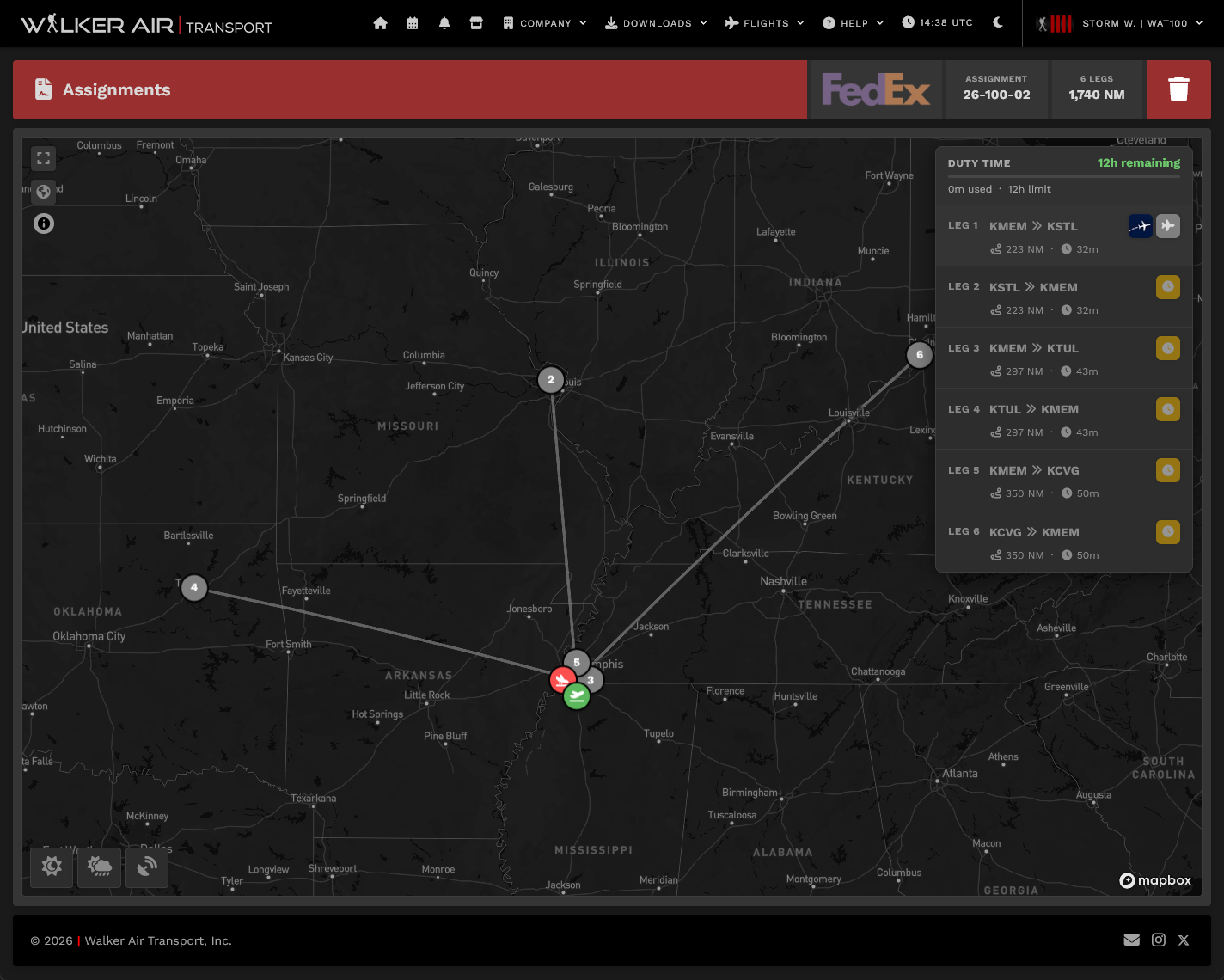Toggle fullscreen map view
The height and width of the screenshot is (980, 1224).
pos(44,158)
